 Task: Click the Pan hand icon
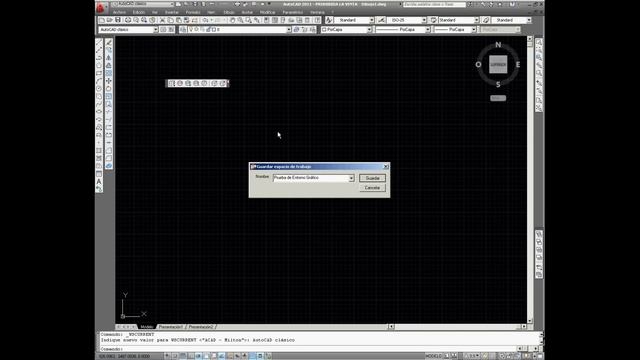click(233, 20)
